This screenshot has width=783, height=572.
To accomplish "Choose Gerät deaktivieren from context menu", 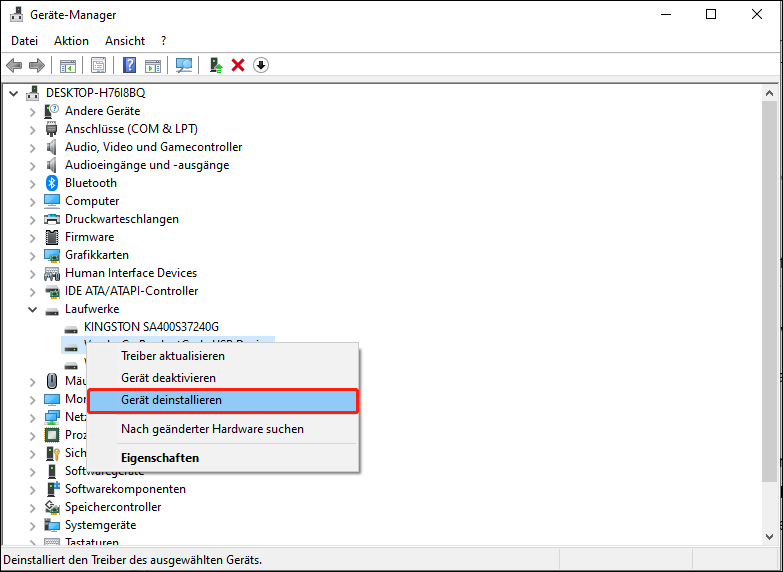I will (223, 378).
